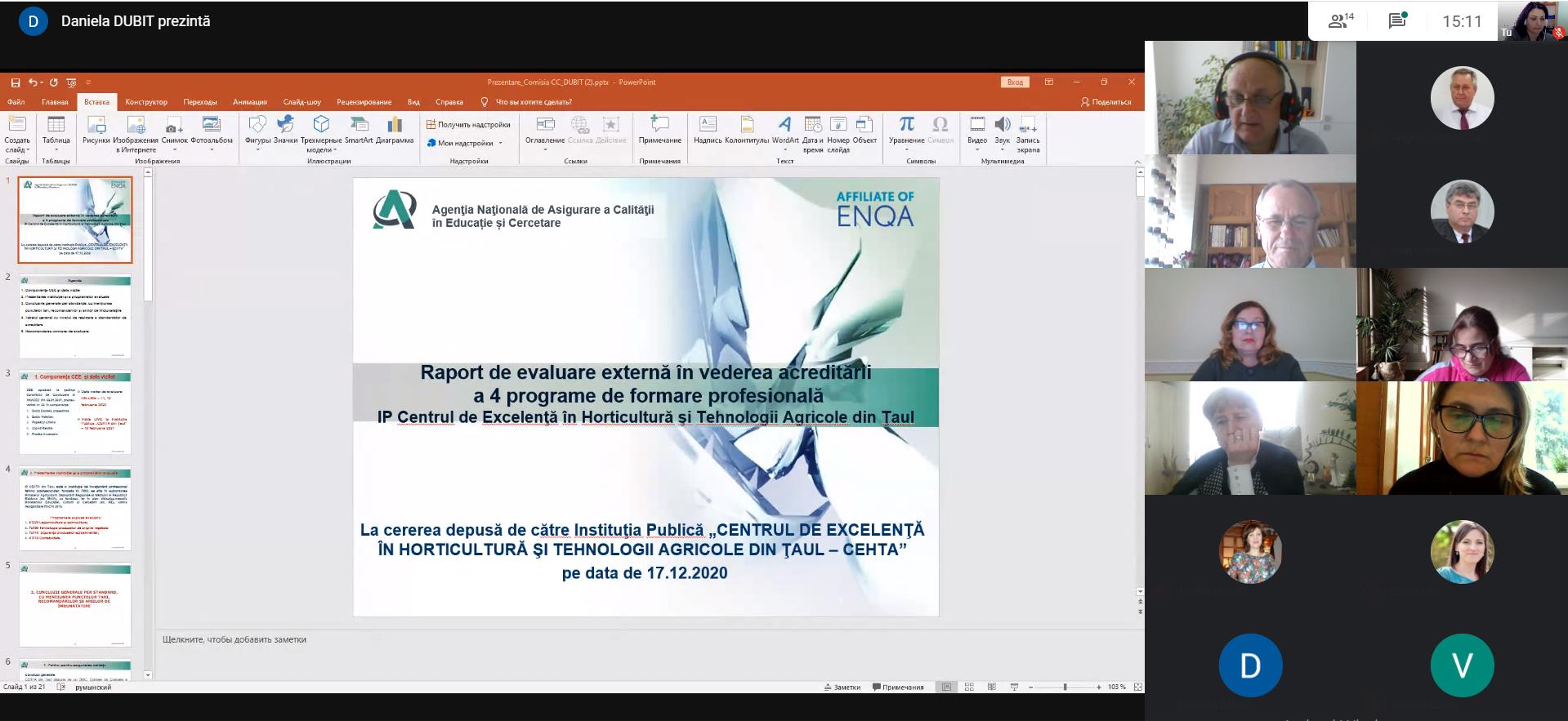Insert Дата и время
The width and height of the screenshot is (1568, 721).
[813, 135]
